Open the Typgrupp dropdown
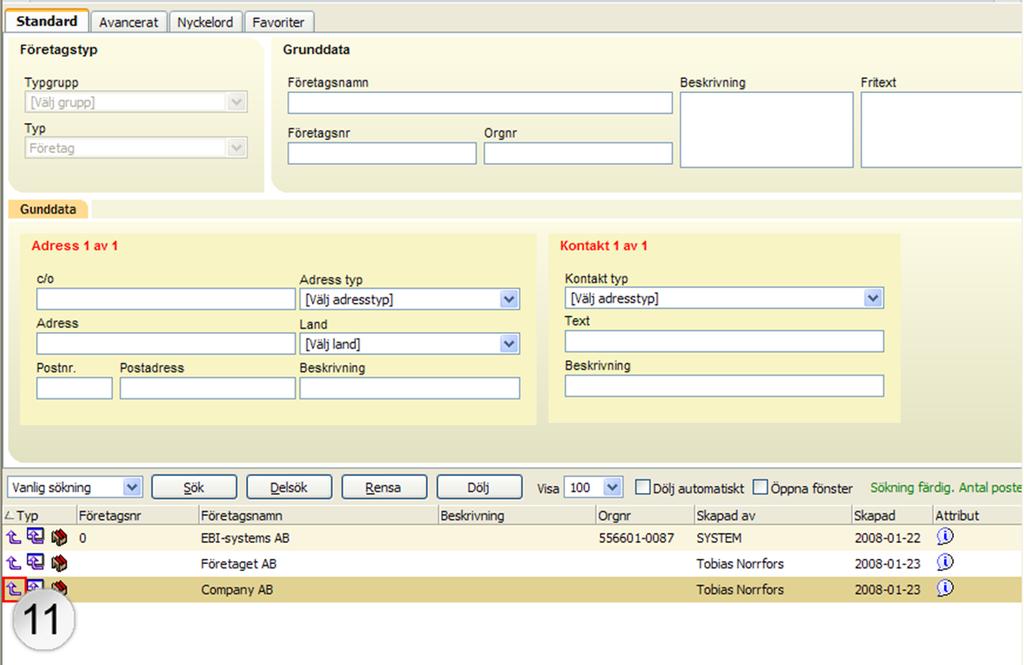1024x665 pixels. click(136, 102)
